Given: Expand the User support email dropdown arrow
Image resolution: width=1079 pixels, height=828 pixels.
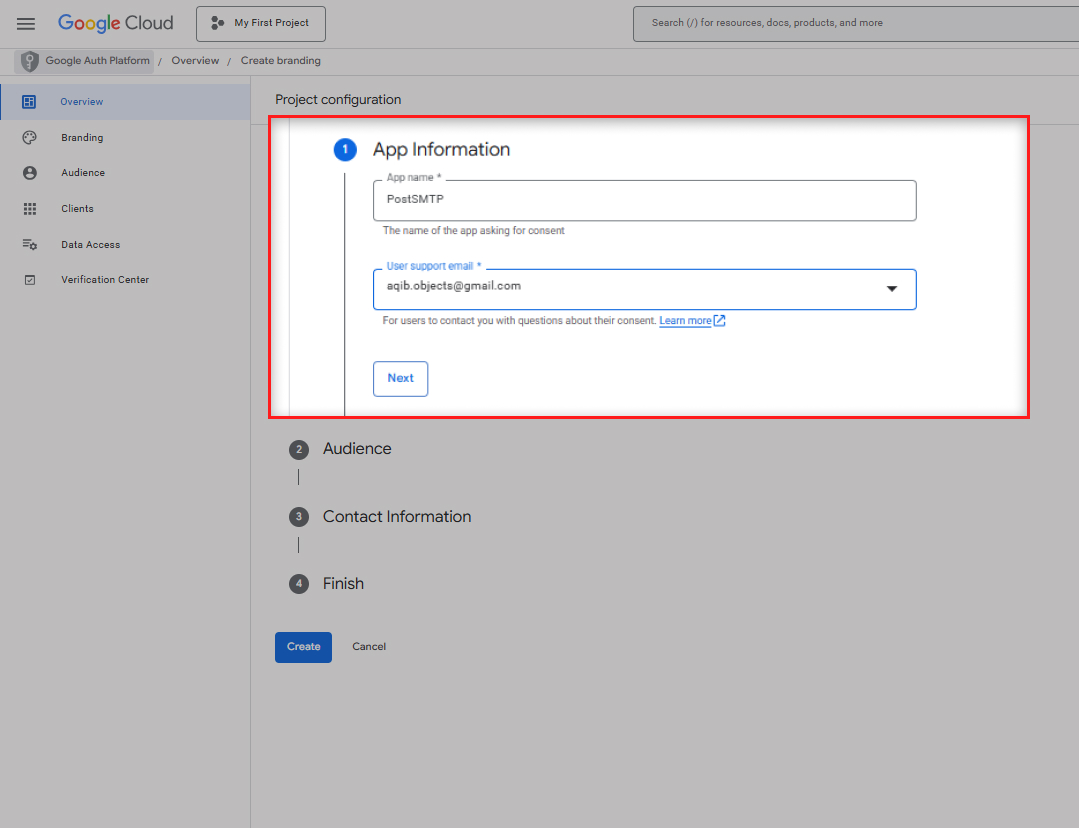Looking at the screenshot, I should click(x=891, y=289).
